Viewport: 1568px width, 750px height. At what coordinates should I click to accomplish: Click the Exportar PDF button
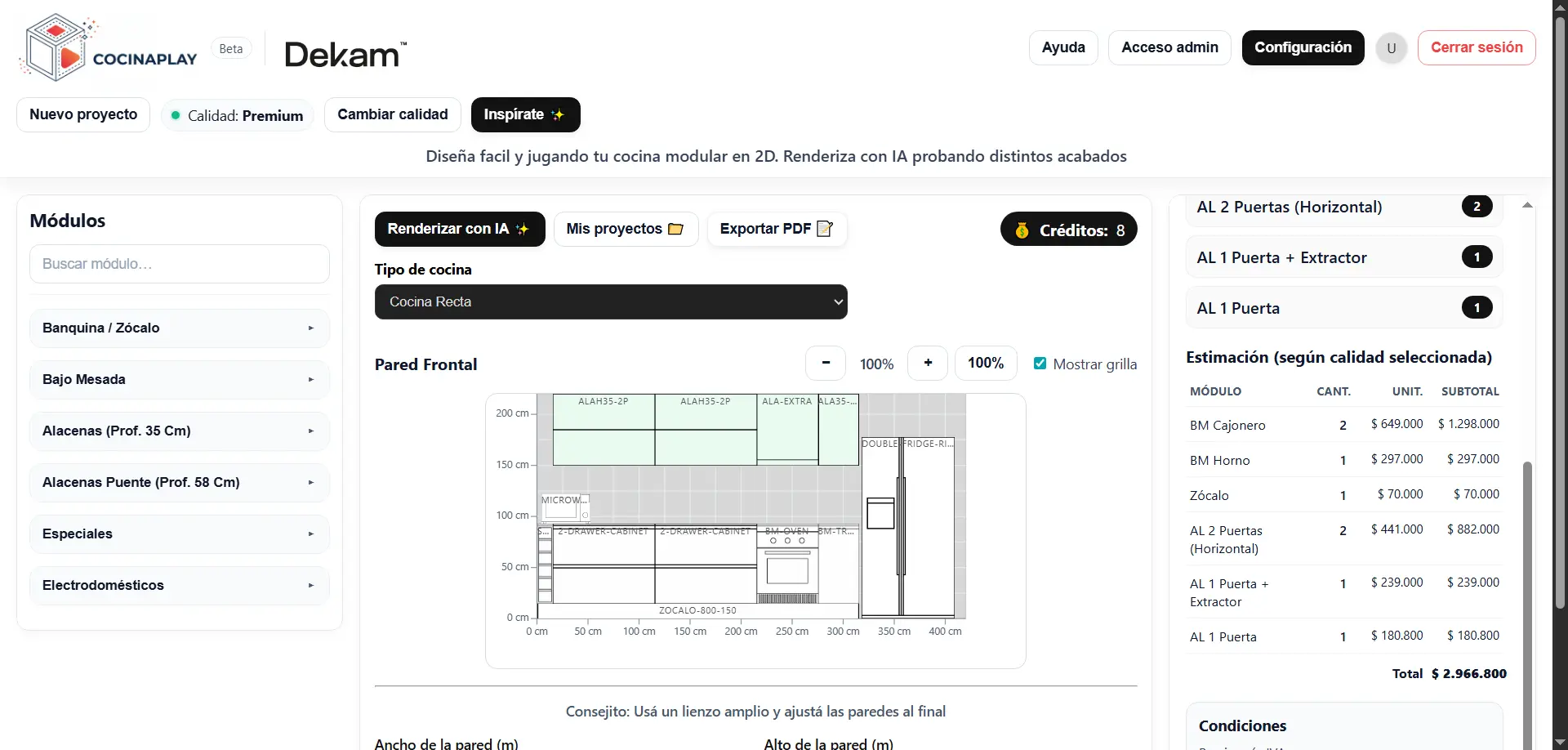776,230
